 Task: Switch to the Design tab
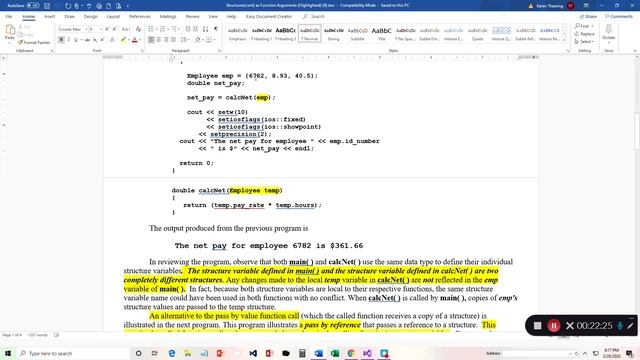pyautogui.click(x=90, y=17)
